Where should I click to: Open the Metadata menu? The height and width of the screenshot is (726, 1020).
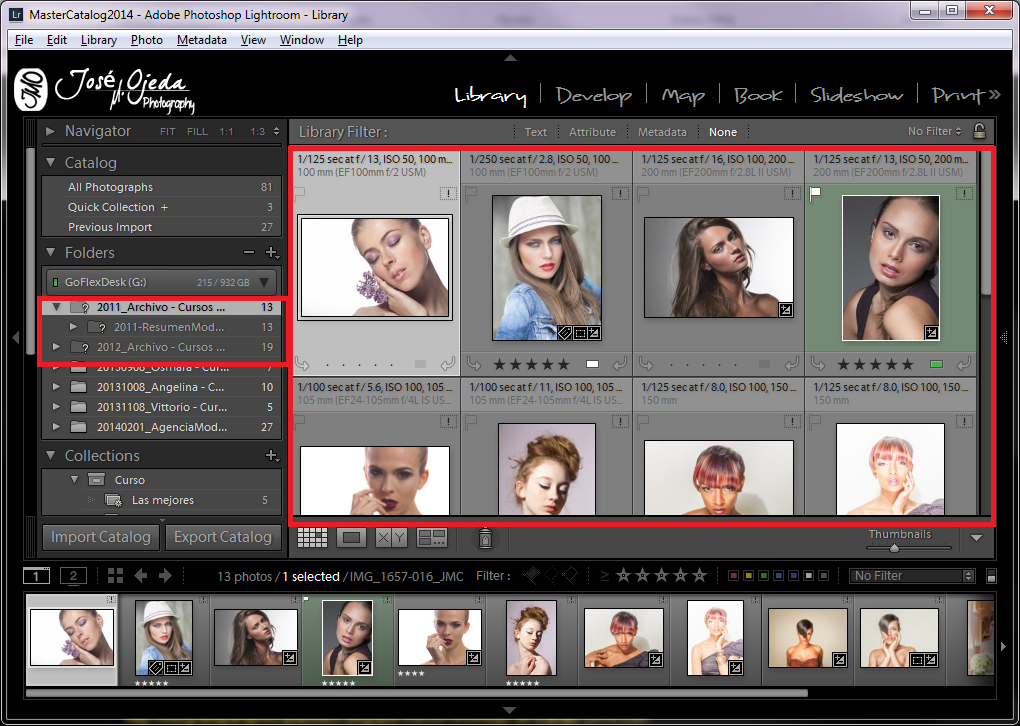202,40
